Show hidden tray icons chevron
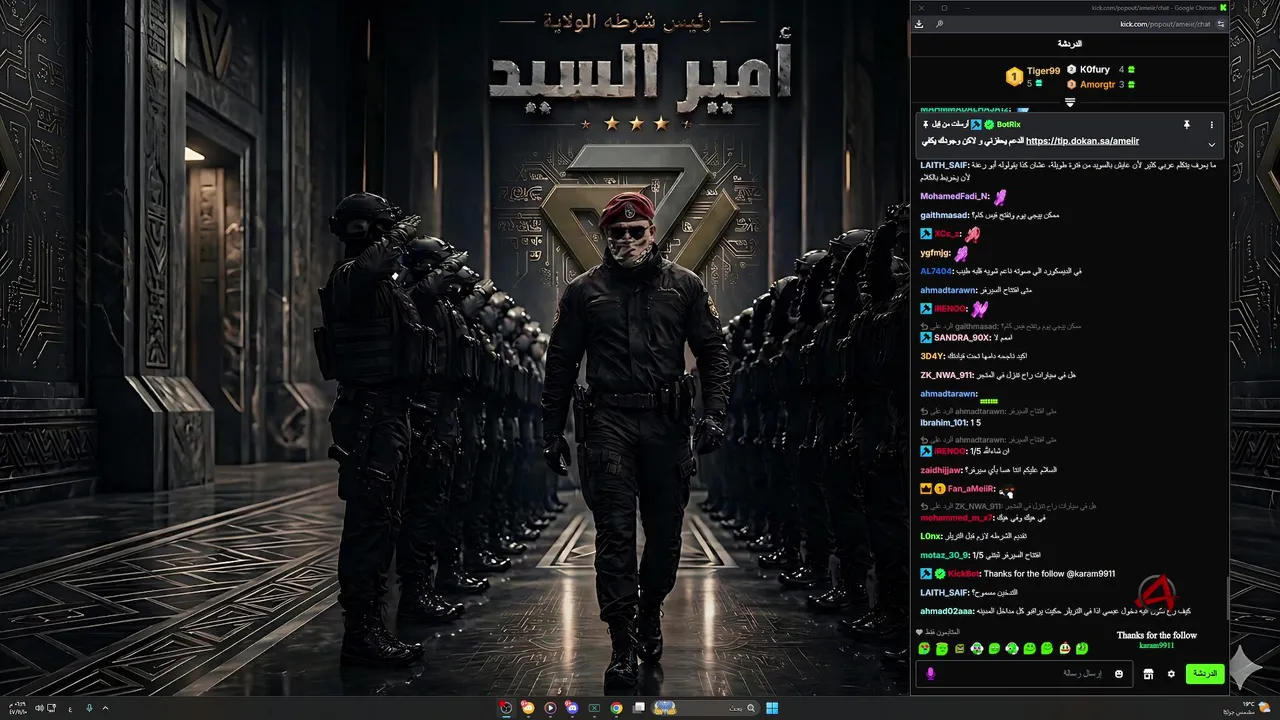The width and height of the screenshot is (1280, 720). click(x=105, y=708)
